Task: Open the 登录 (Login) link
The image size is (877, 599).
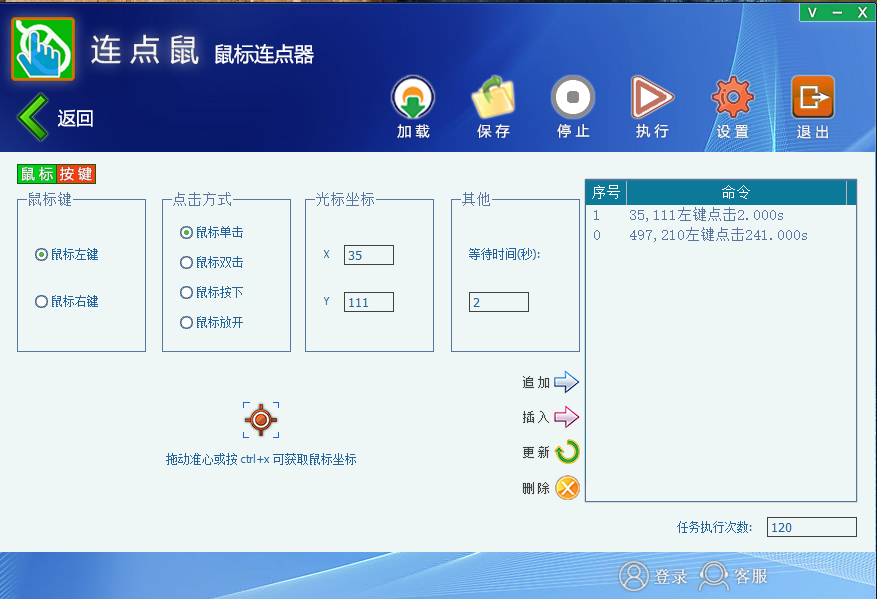Action: (655, 576)
